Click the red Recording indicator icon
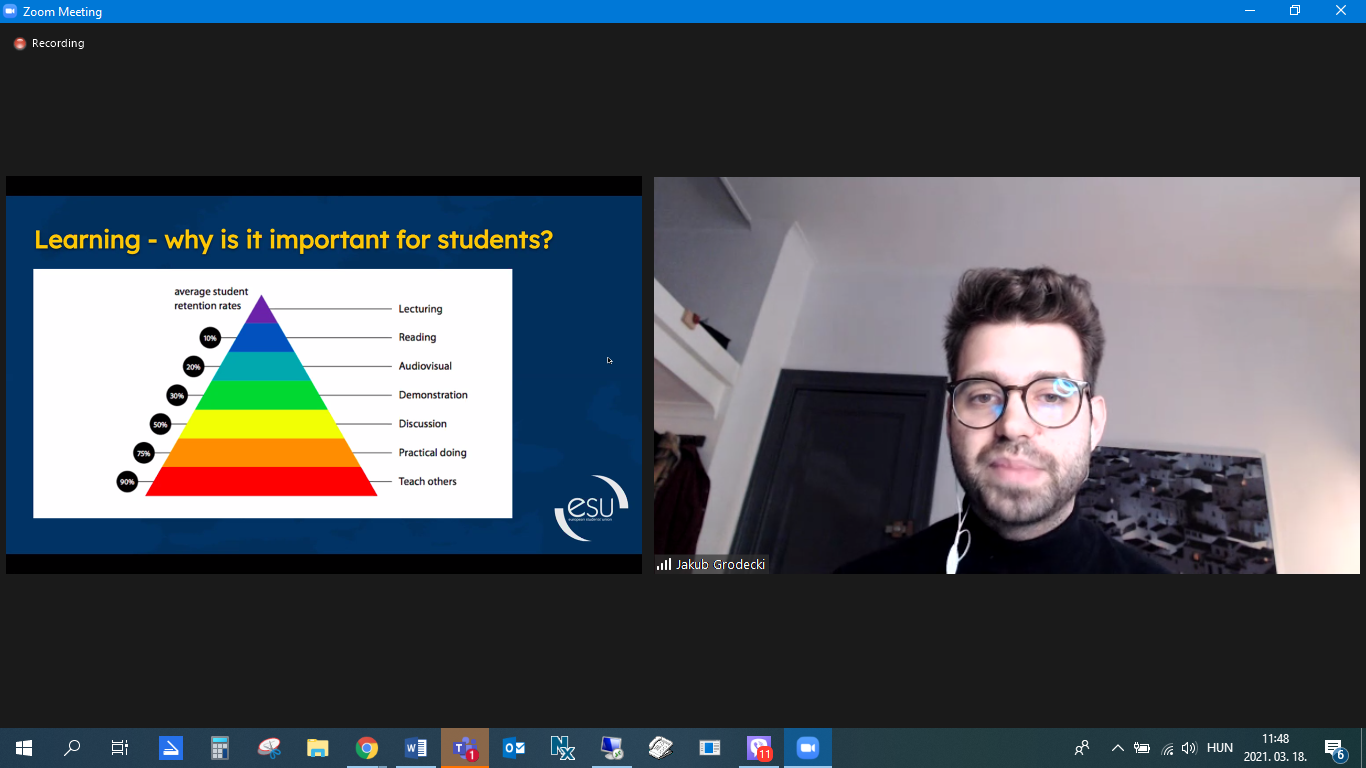Screen dimensions: 1366x768 pos(19,44)
